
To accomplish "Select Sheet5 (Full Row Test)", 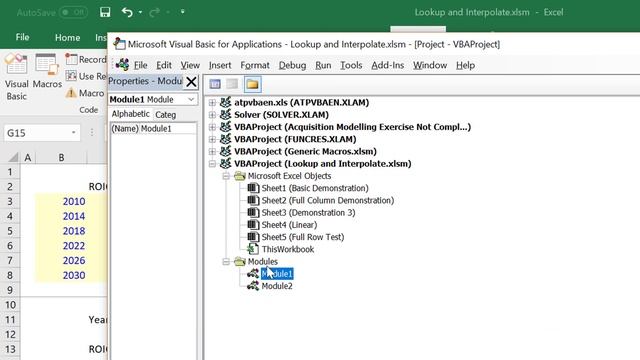I will pyautogui.click(x=302, y=237).
